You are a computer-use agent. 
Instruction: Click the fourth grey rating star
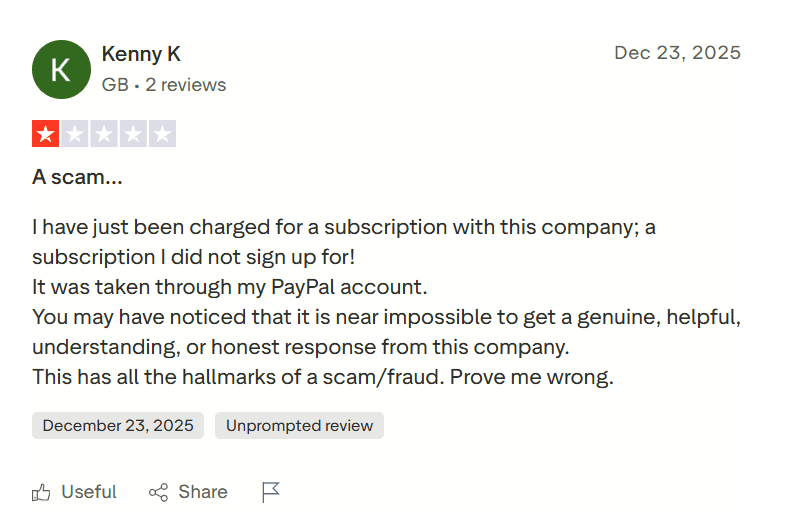click(x=133, y=134)
